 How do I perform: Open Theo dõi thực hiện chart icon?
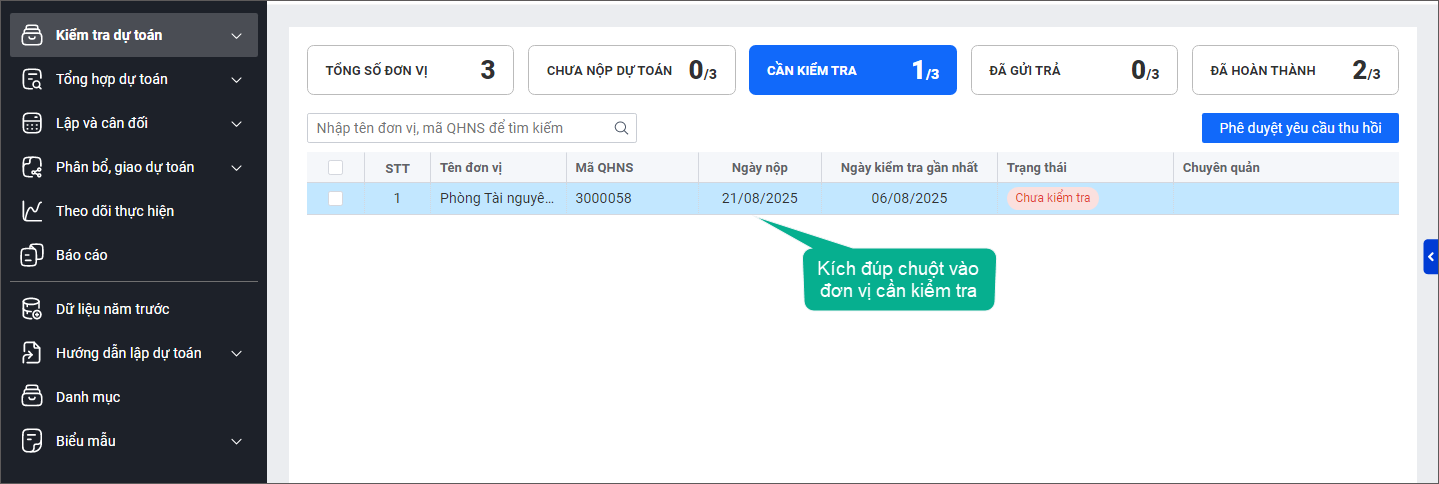[x=32, y=211]
